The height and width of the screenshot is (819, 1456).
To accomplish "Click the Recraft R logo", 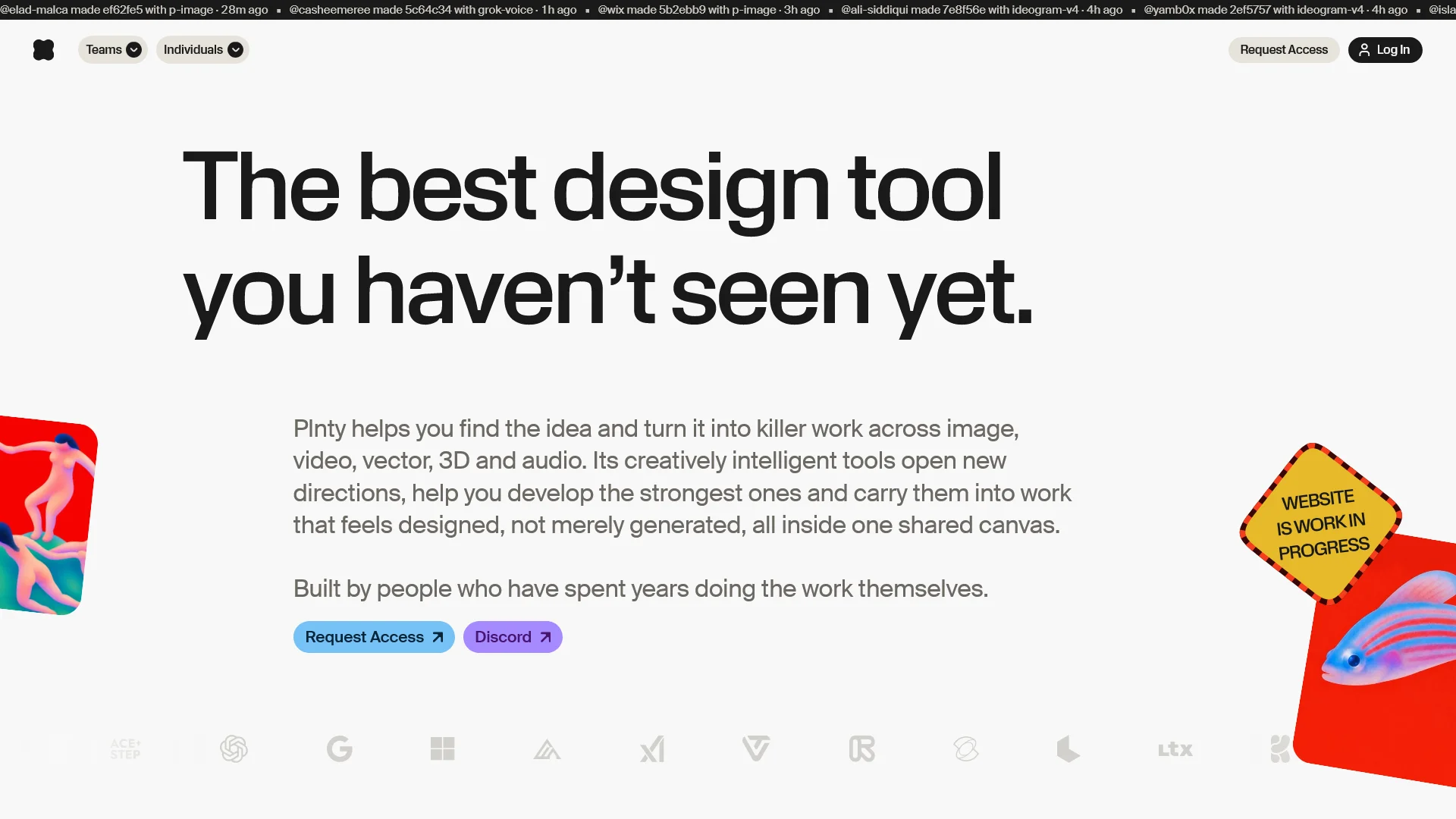I will [861, 749].
